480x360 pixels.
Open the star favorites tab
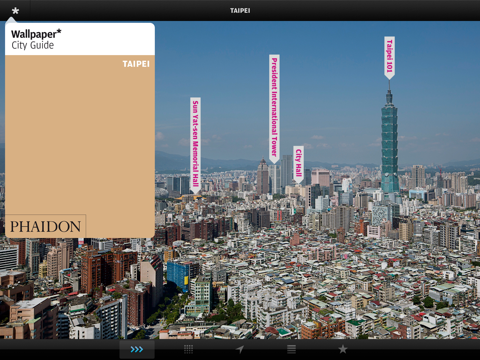(343, 349)
